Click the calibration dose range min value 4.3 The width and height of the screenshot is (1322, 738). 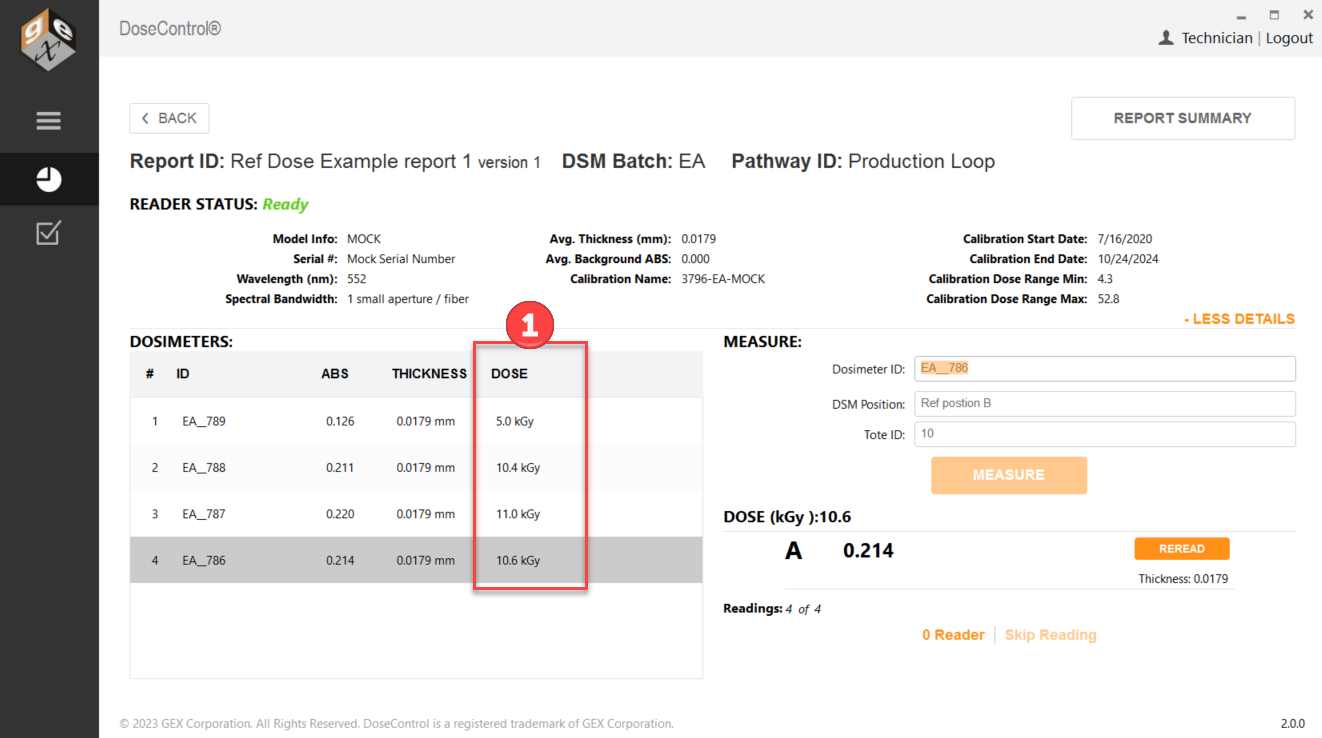click(x=1105, y=279)
